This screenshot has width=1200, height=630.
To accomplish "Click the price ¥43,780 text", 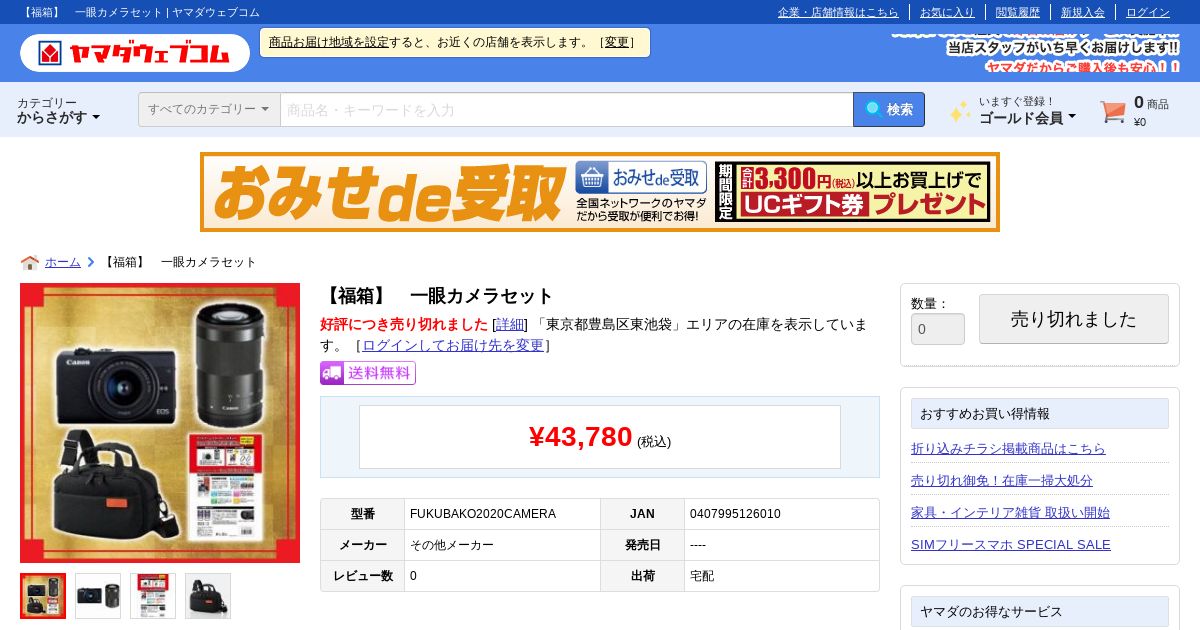I will pos(580,437).
